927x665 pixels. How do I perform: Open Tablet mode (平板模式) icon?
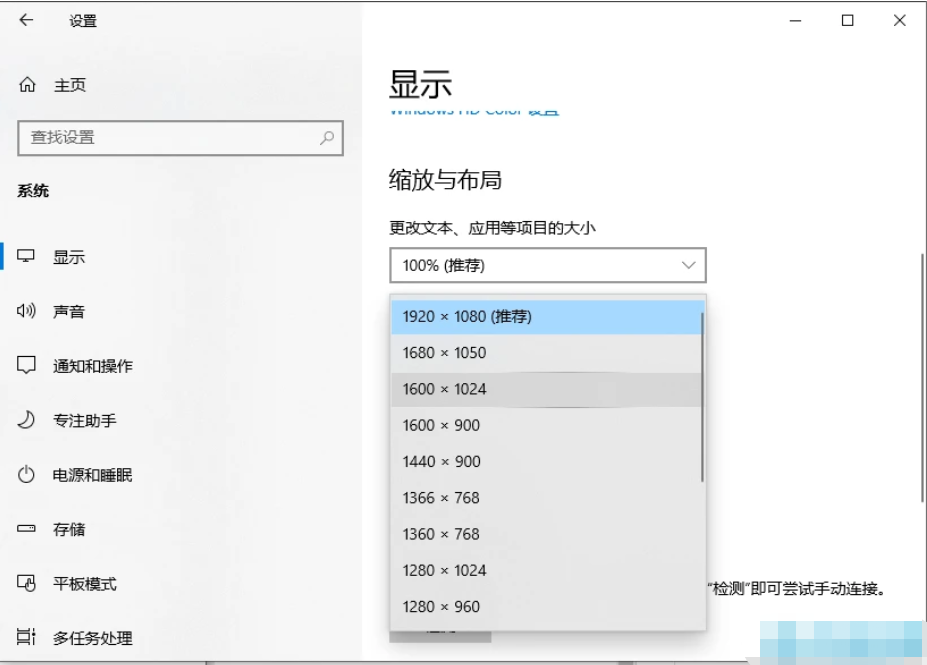[27, 583]
